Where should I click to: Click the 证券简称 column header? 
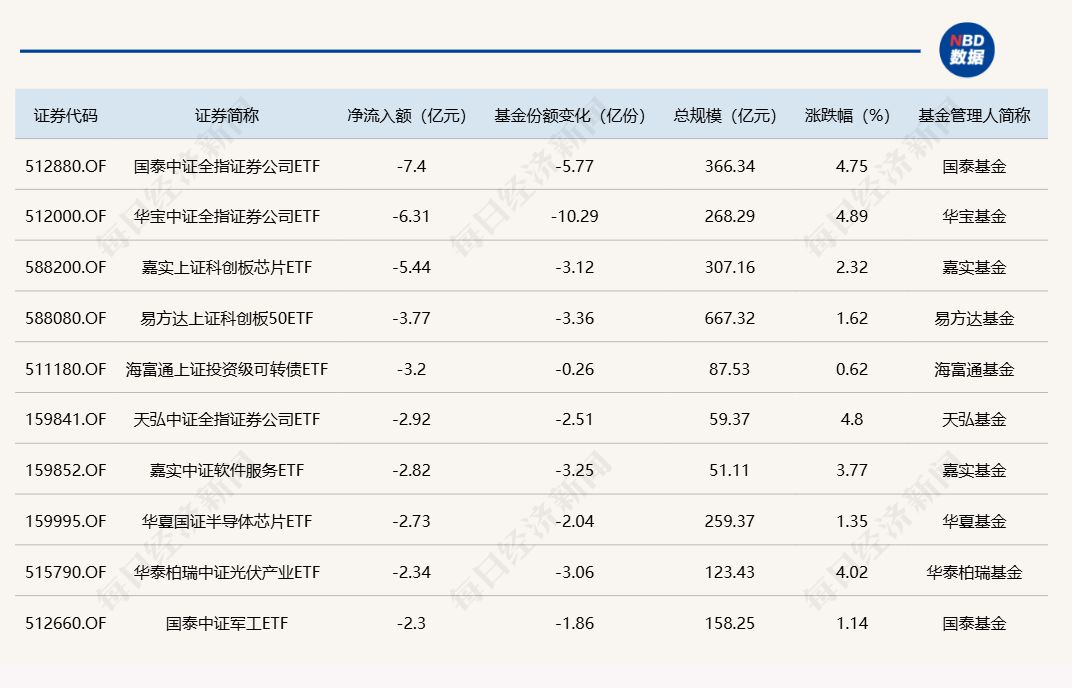tap(226, 115)
